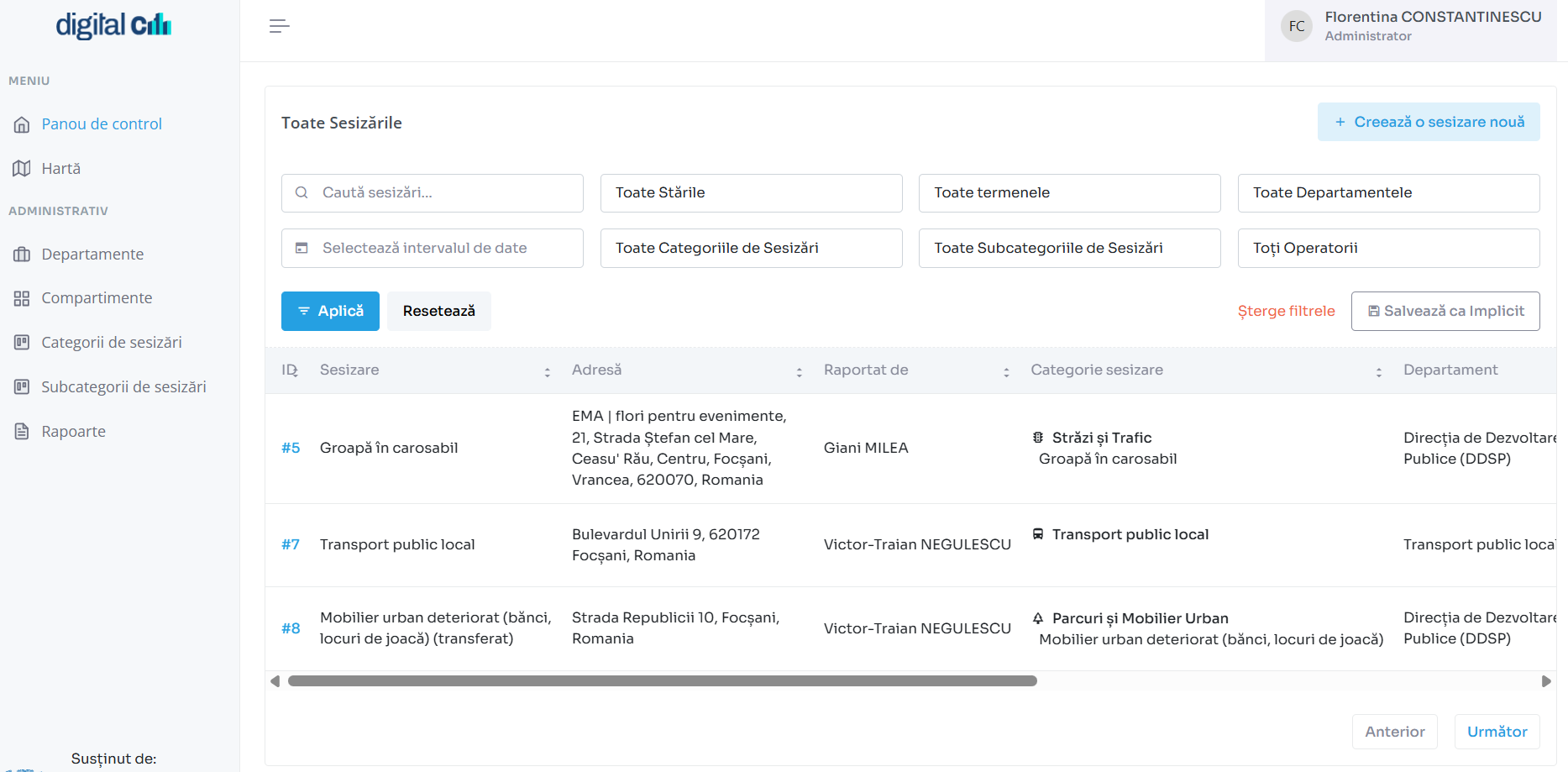This screenshot has width=1568, height=772.
Task: Open complaint #8 link
Action: tap(291, 629)
